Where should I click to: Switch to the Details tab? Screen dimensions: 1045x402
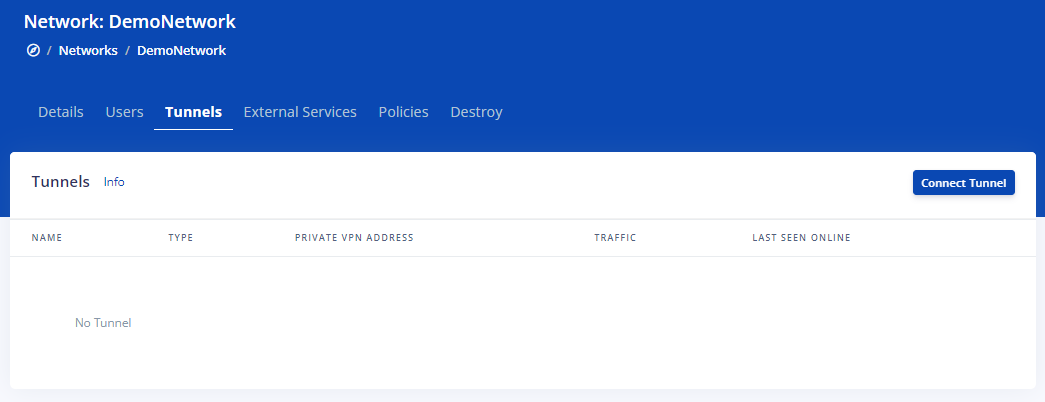click(61, 112)
